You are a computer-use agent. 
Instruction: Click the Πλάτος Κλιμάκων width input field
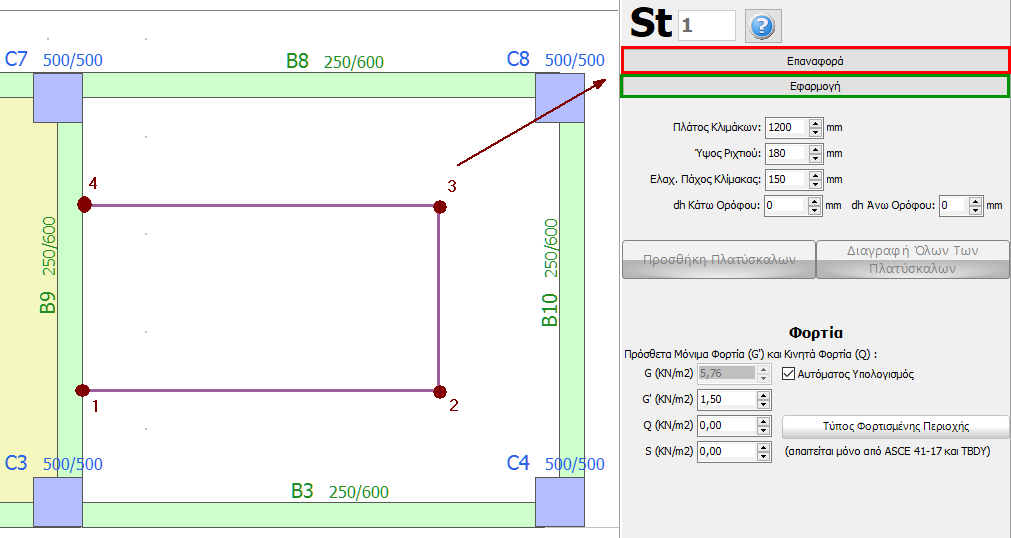point(785,128)
